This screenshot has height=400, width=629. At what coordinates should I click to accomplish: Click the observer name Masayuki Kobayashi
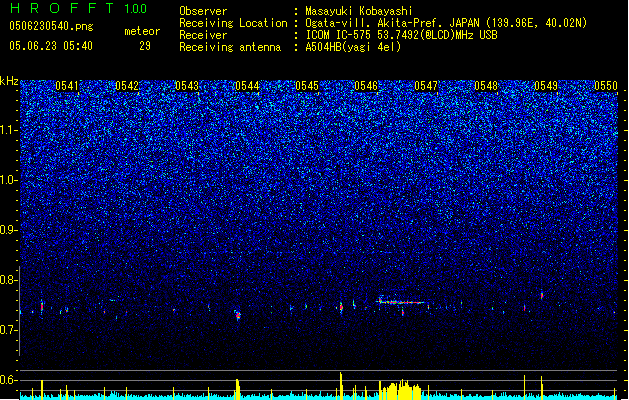point(359,11)
